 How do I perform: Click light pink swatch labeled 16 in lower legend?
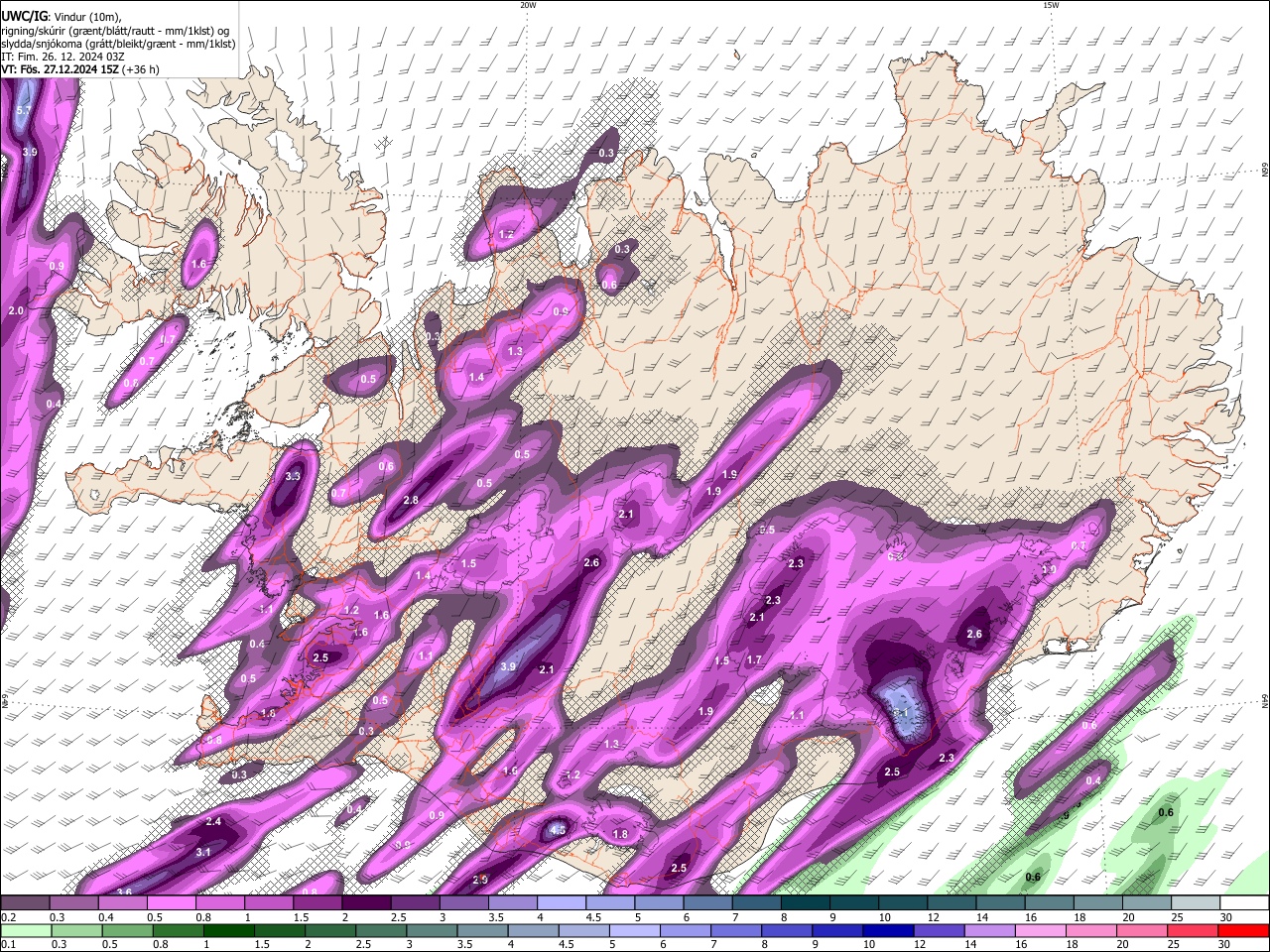pyautogui.click(x=1039, y=930)
